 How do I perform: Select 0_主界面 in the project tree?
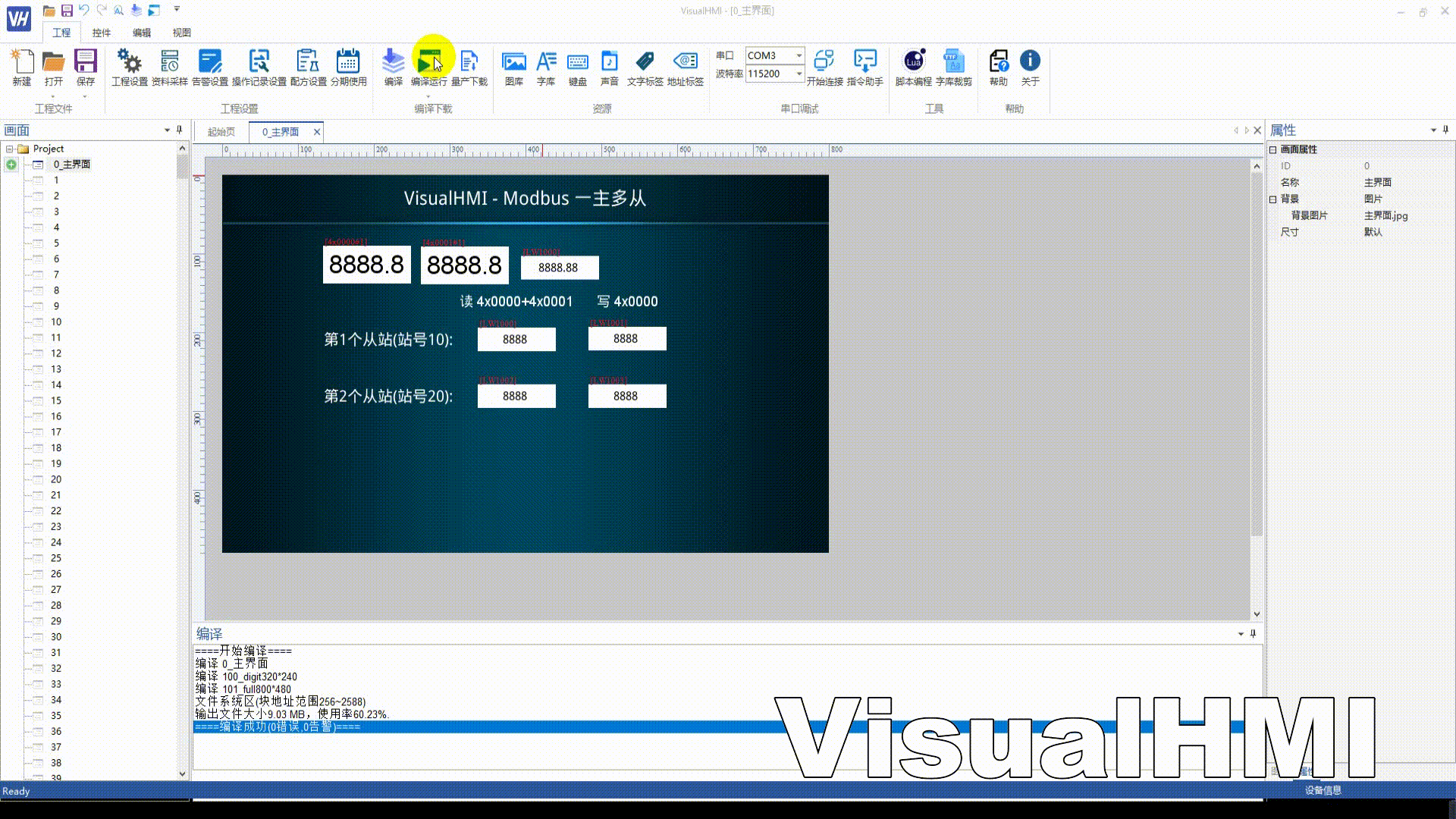[71, 164]
